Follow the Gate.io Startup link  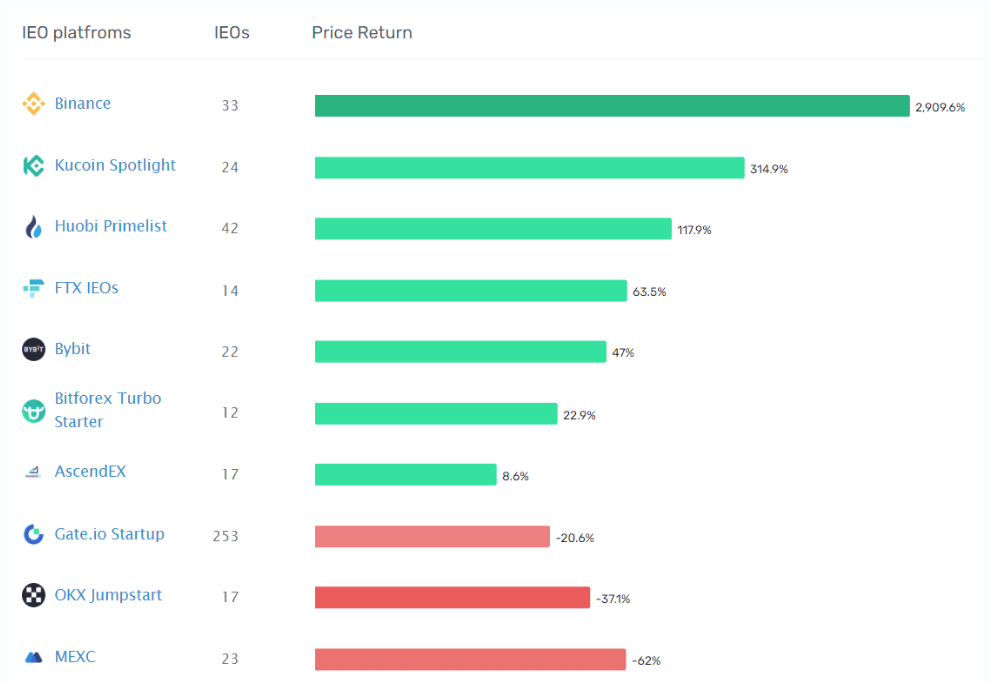tap(109, 534)
